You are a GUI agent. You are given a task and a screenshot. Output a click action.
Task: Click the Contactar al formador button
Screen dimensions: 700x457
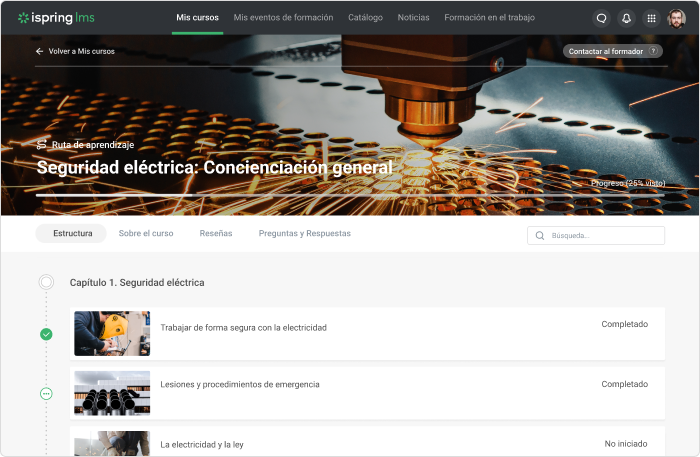pyautogui.click(x=612, y=51)
